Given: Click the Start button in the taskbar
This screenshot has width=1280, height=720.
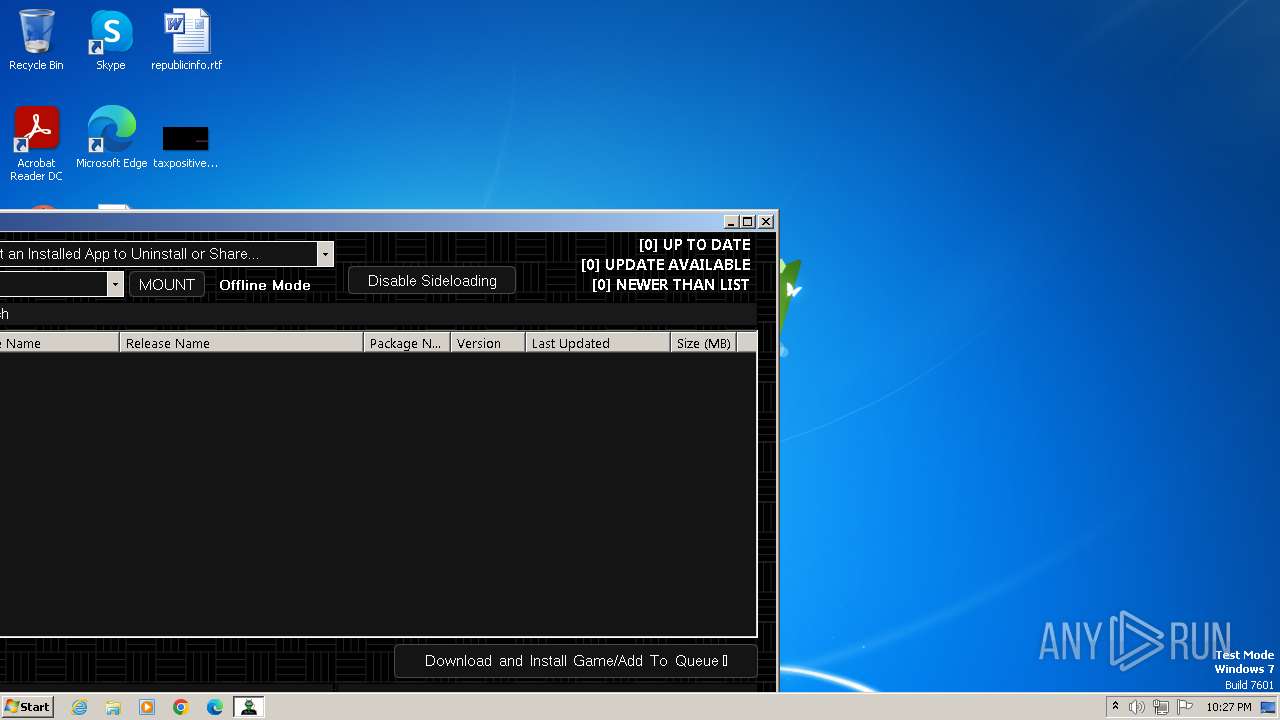Looking at the screenshot, I should point(27,707).
